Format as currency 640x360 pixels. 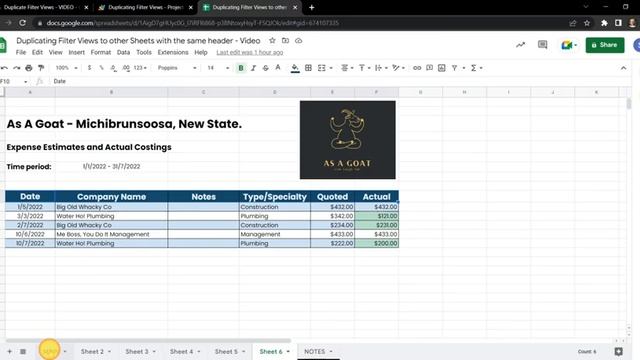point(89,68)
